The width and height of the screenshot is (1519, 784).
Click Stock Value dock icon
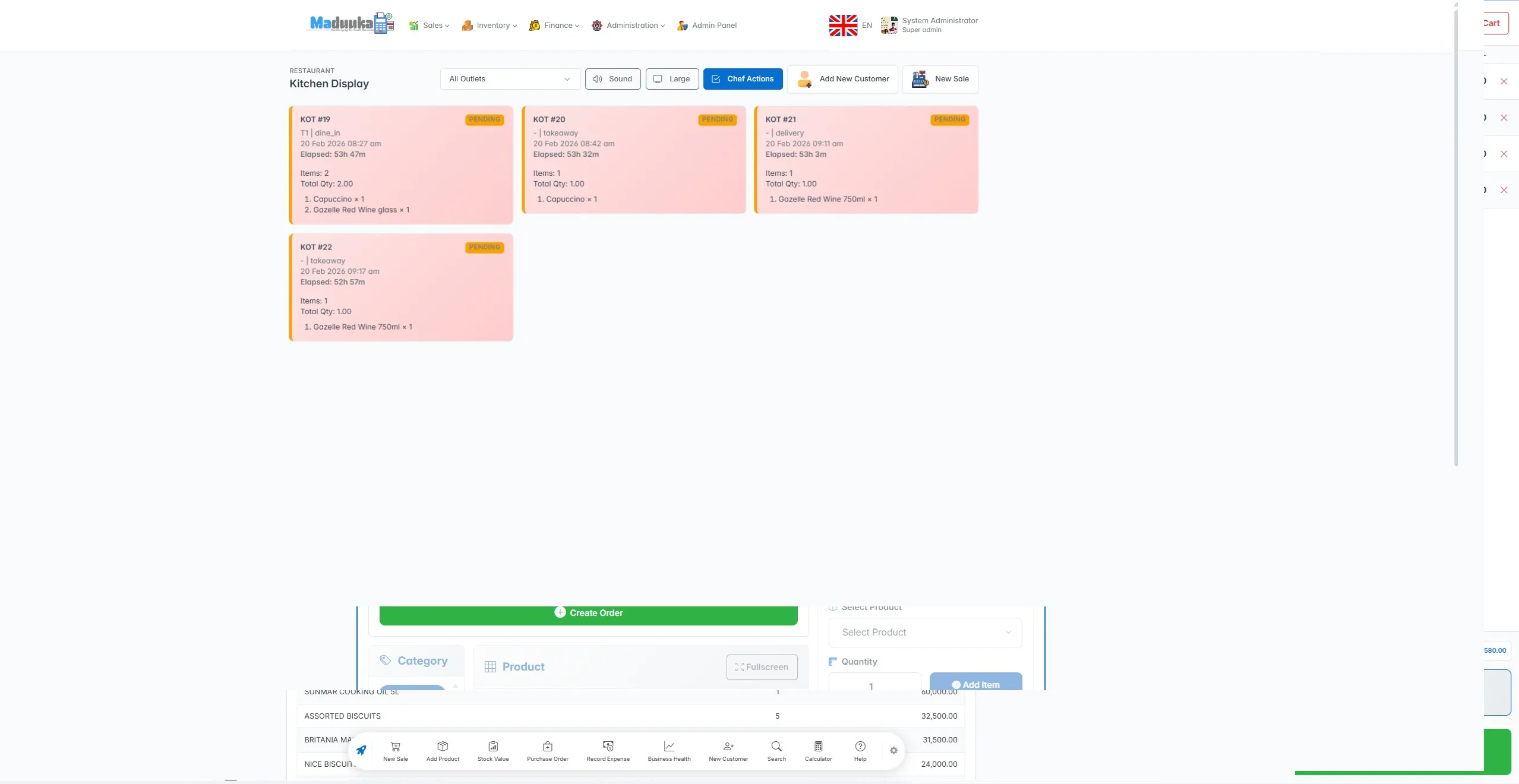(493, 751)
